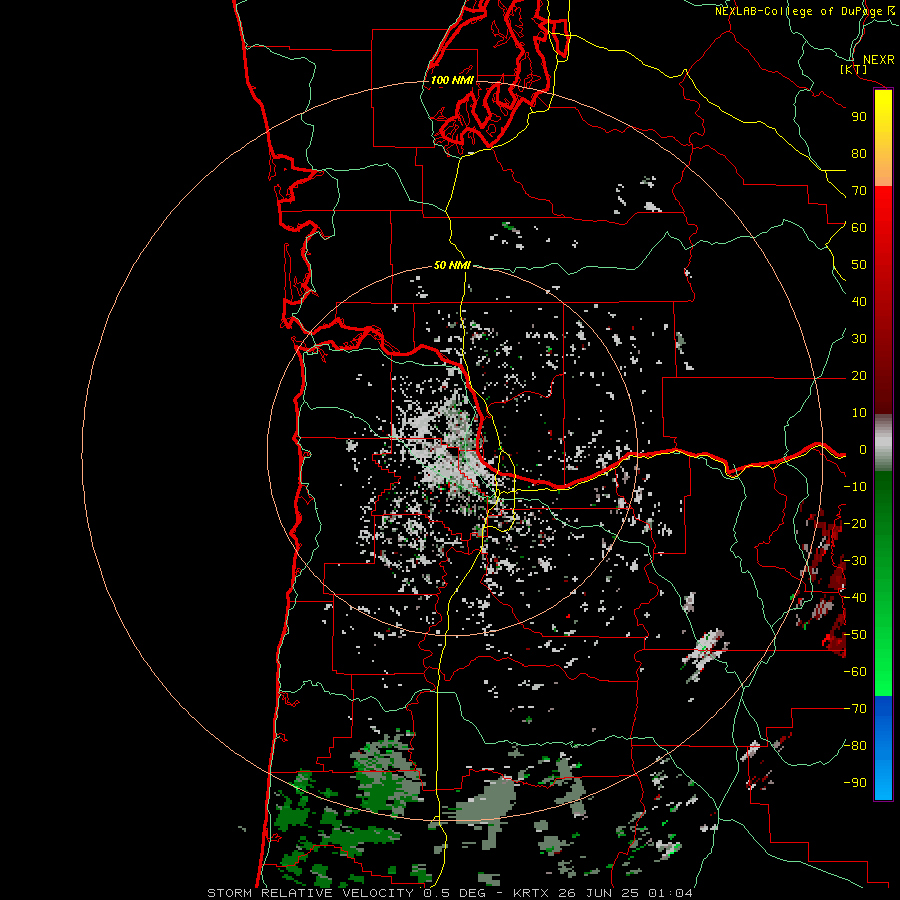Image resolution: width=900 pixels, height=900 pixels.
Task: Click the 0 value on the velocity scale
Action: (863, 450)
